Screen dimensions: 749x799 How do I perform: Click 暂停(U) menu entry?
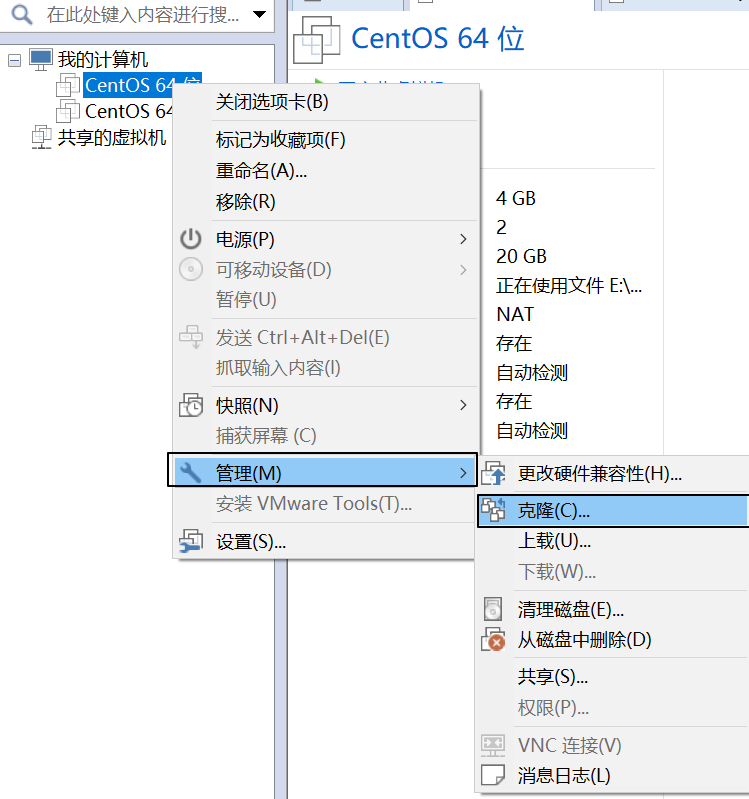click(325, 299)
